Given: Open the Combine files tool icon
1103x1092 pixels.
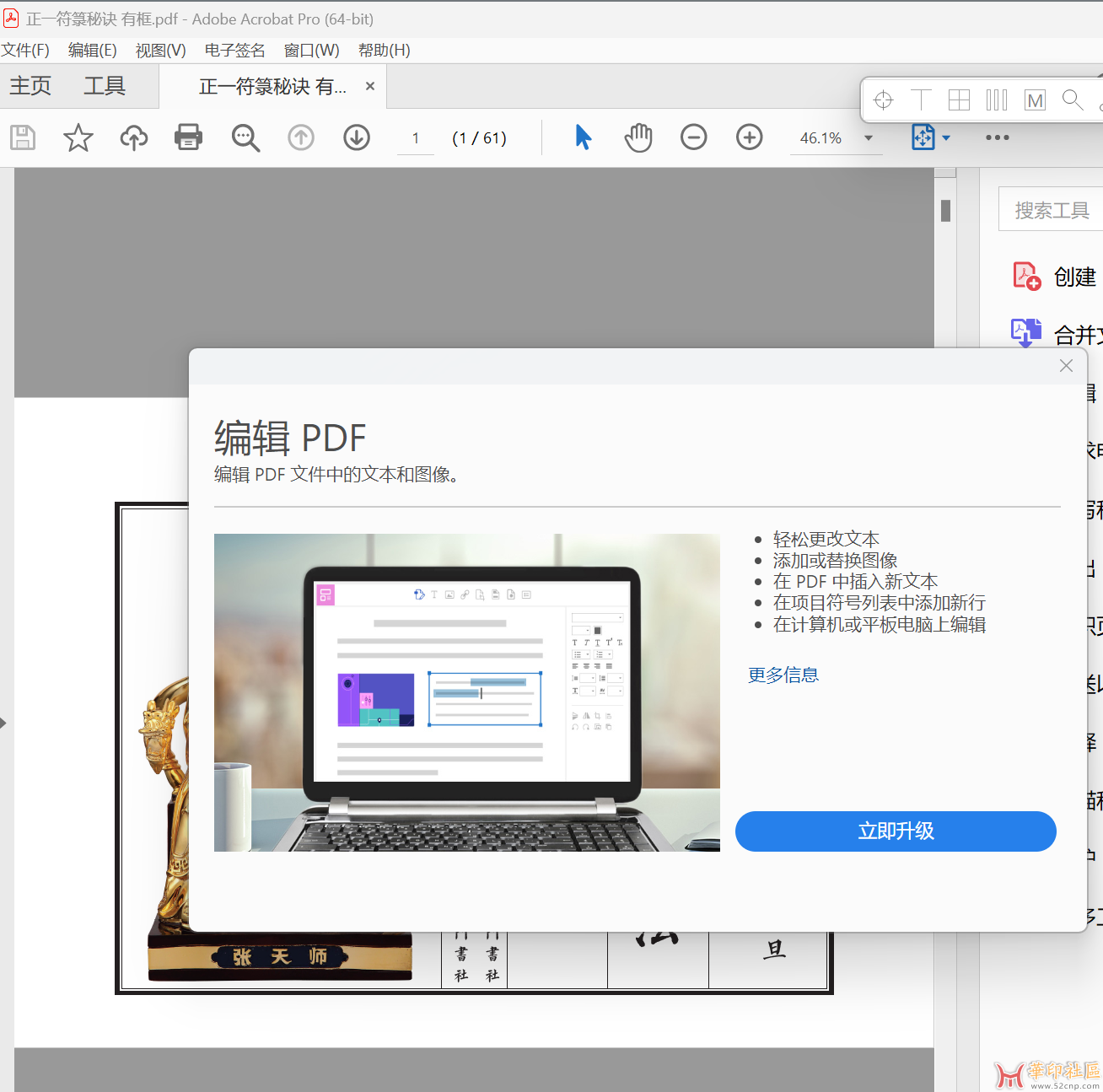Looking at the screenshot, I should 1026,333.
